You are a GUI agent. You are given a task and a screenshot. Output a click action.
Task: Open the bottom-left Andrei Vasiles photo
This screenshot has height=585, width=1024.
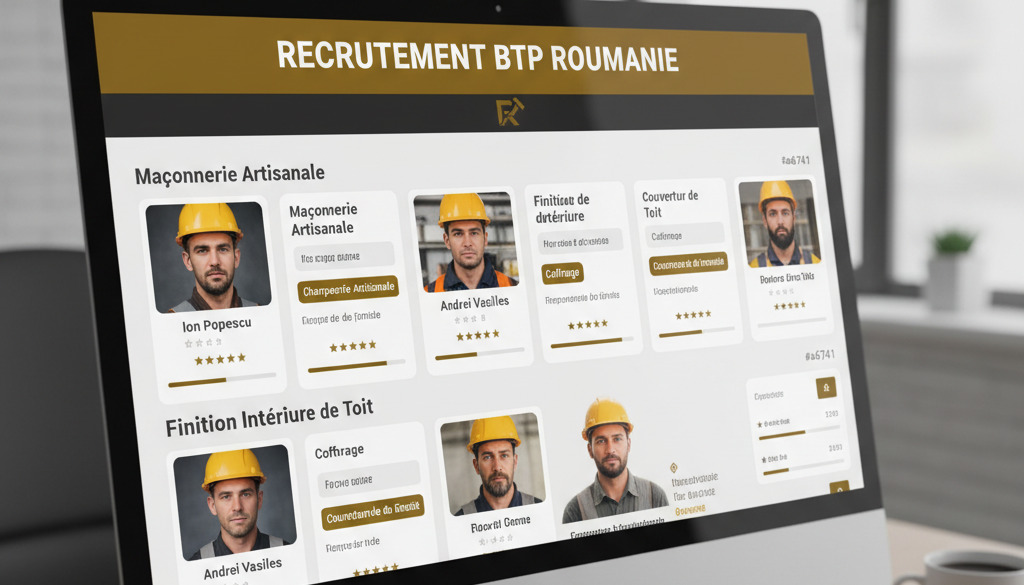pyautogui.click(x=235, y=502)
